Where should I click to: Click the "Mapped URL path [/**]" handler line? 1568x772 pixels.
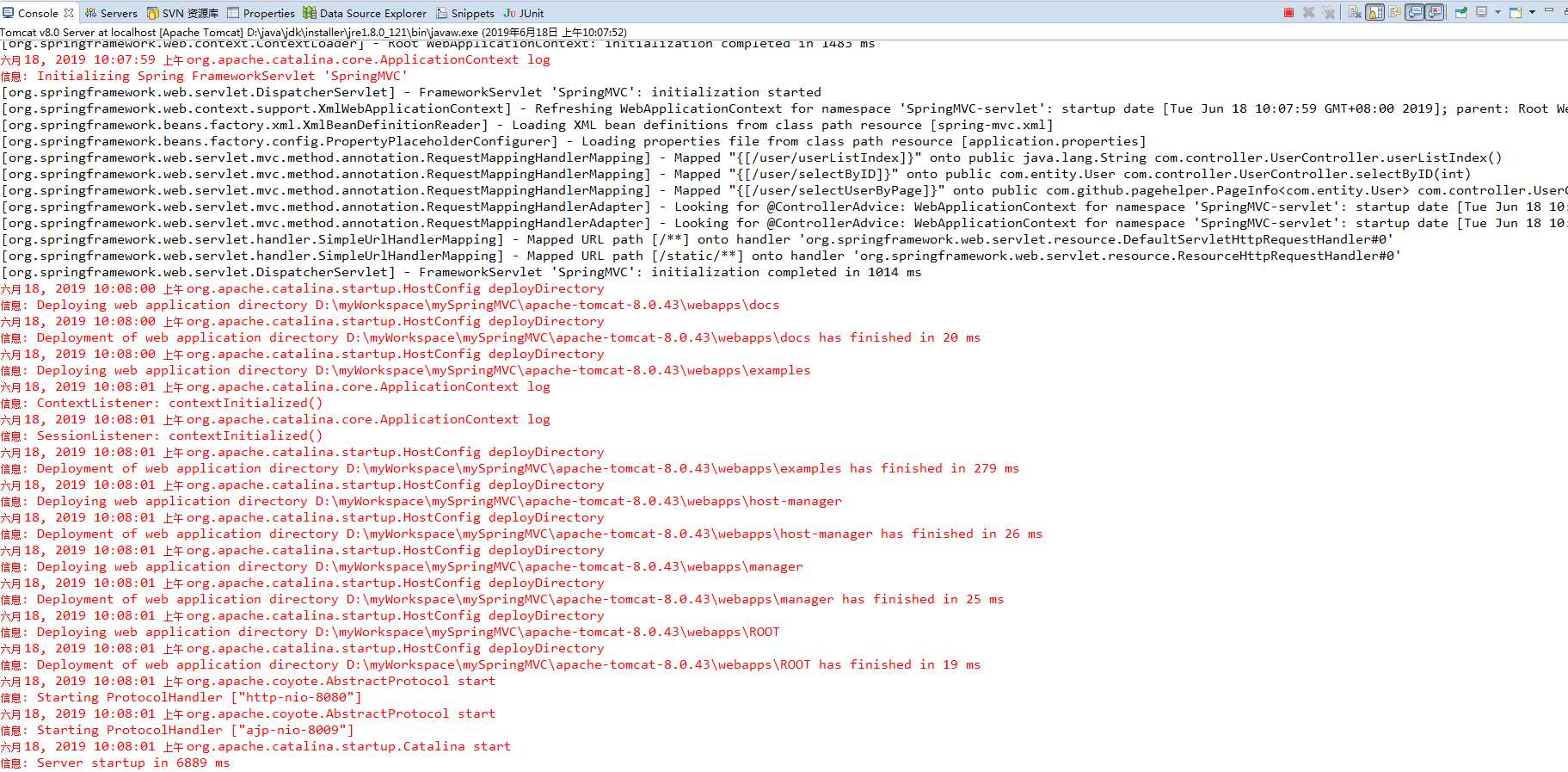click(697, 239)
